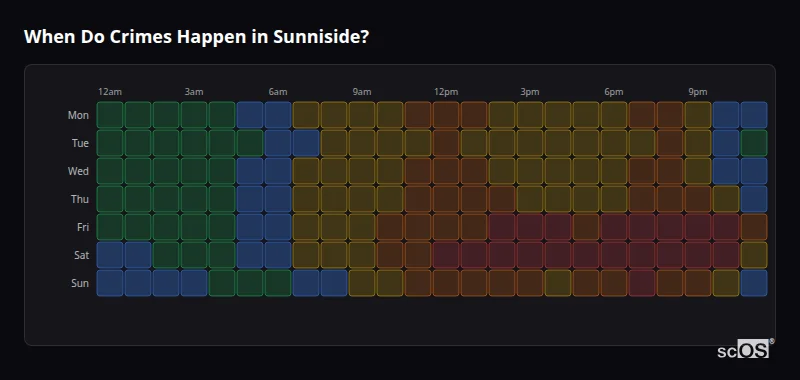
Task: Click the 6pm column label
Action: click(614, 92)
